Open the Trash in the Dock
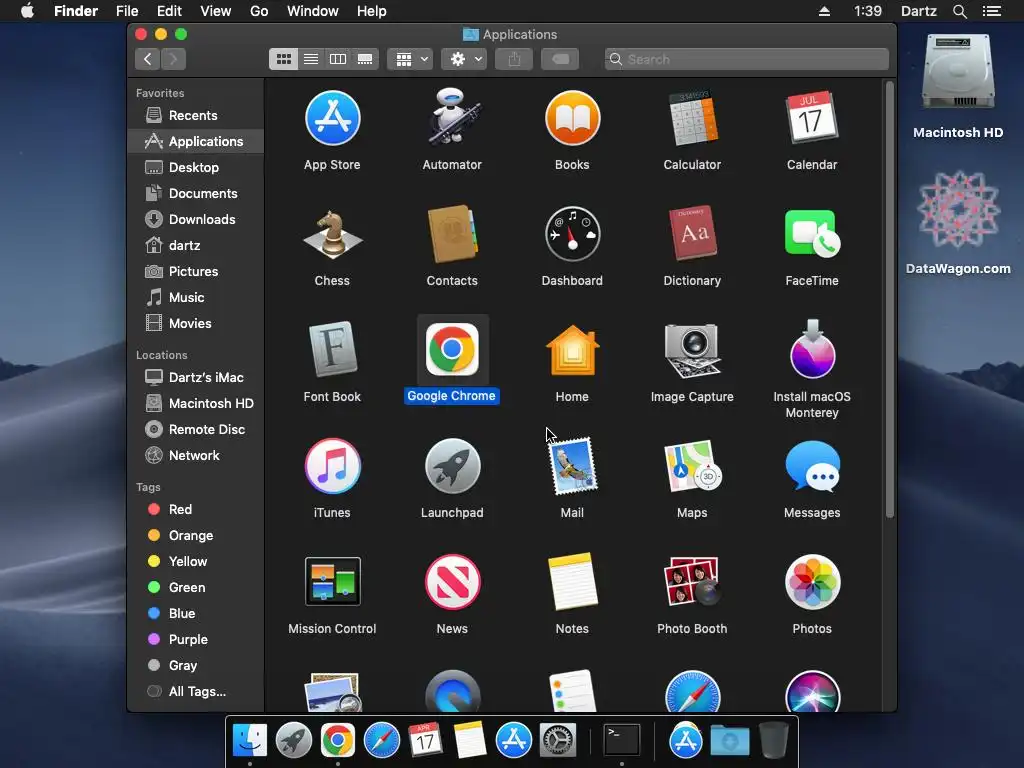This screenshot has width=1024, height=768. click(774, 741)
